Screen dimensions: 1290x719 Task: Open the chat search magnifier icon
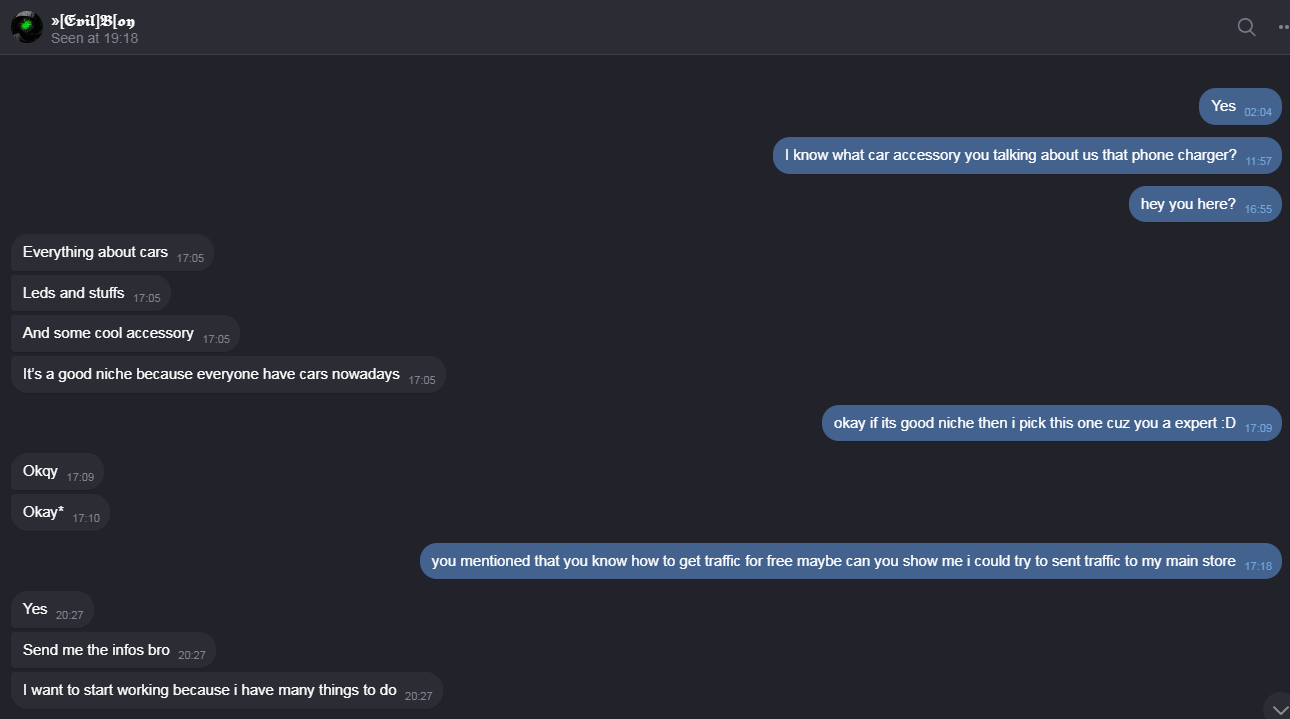point(1246,27)
